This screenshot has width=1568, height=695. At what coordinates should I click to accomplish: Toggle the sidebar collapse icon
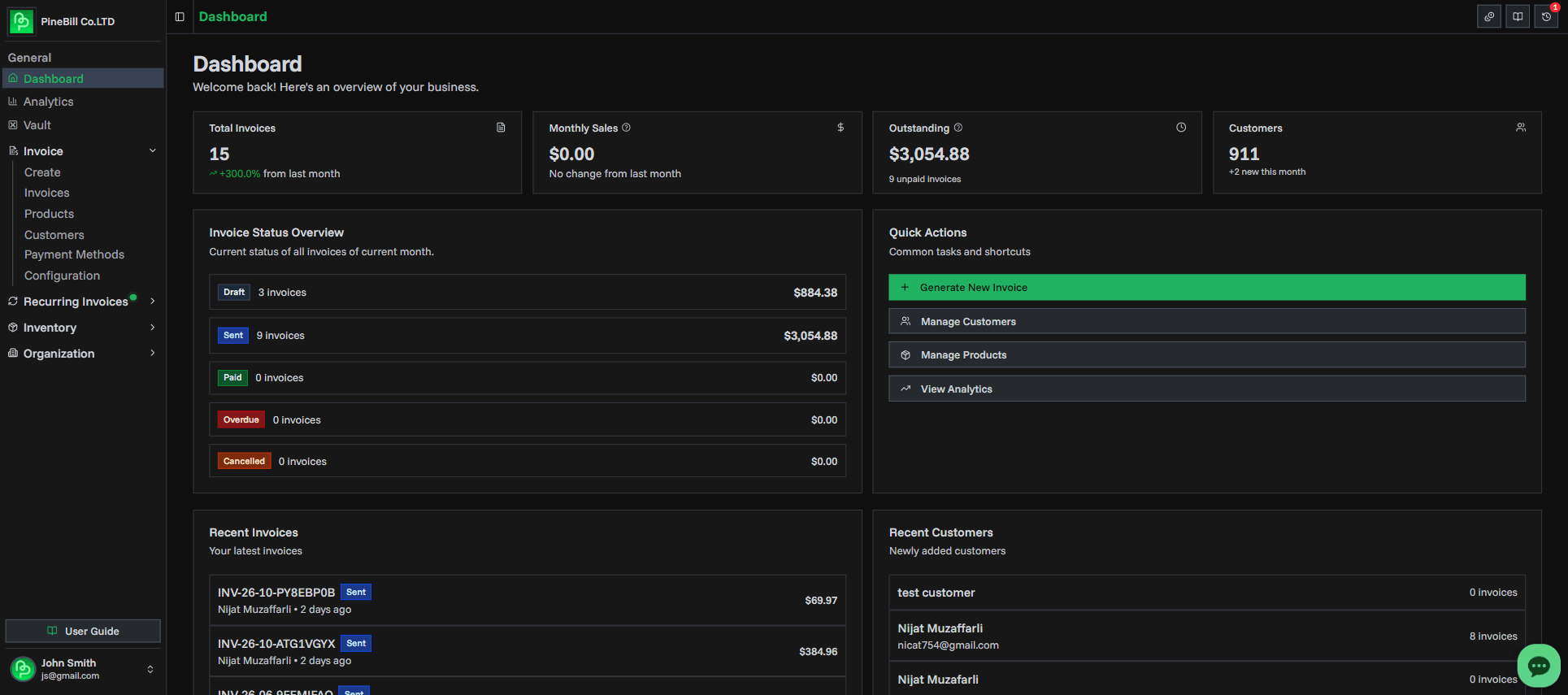click(180, 16)
